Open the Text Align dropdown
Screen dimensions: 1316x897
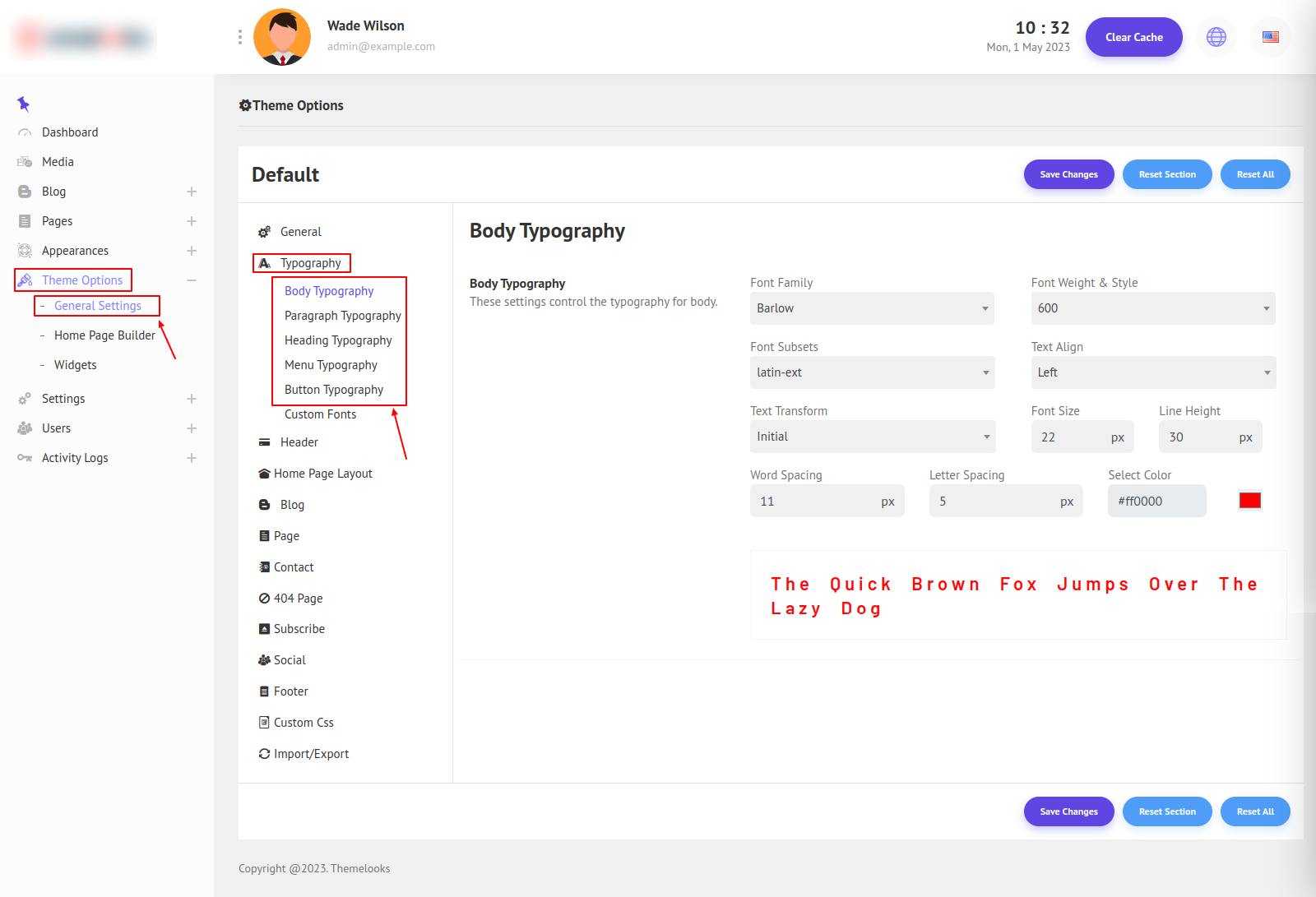click(1153, 372)
